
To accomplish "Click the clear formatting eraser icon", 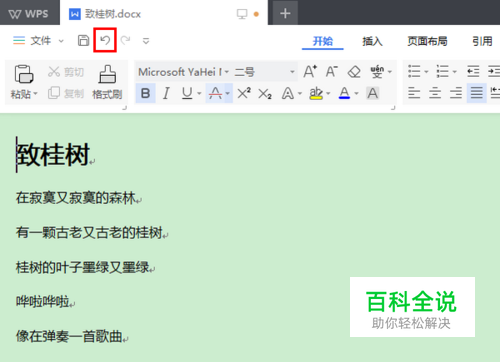I will 354,72.
